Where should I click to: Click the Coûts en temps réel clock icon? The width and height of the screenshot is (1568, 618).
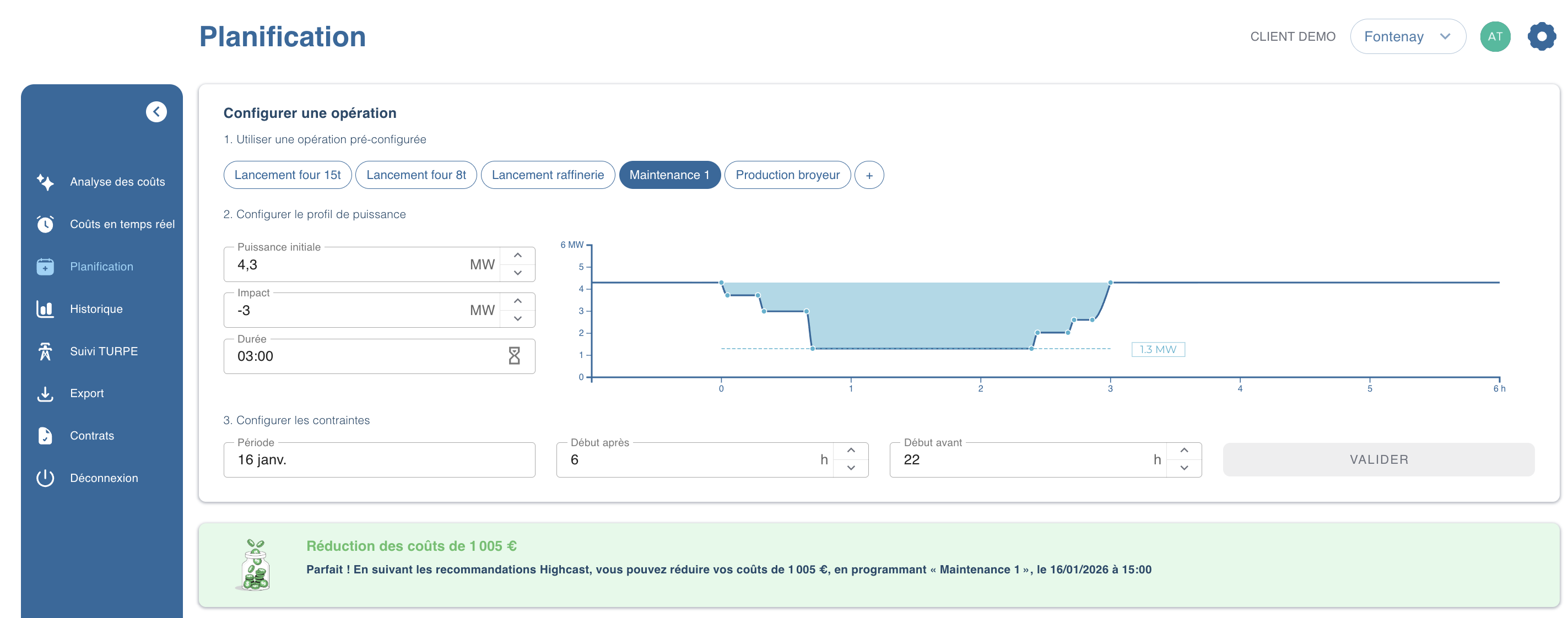pos(45,224)
